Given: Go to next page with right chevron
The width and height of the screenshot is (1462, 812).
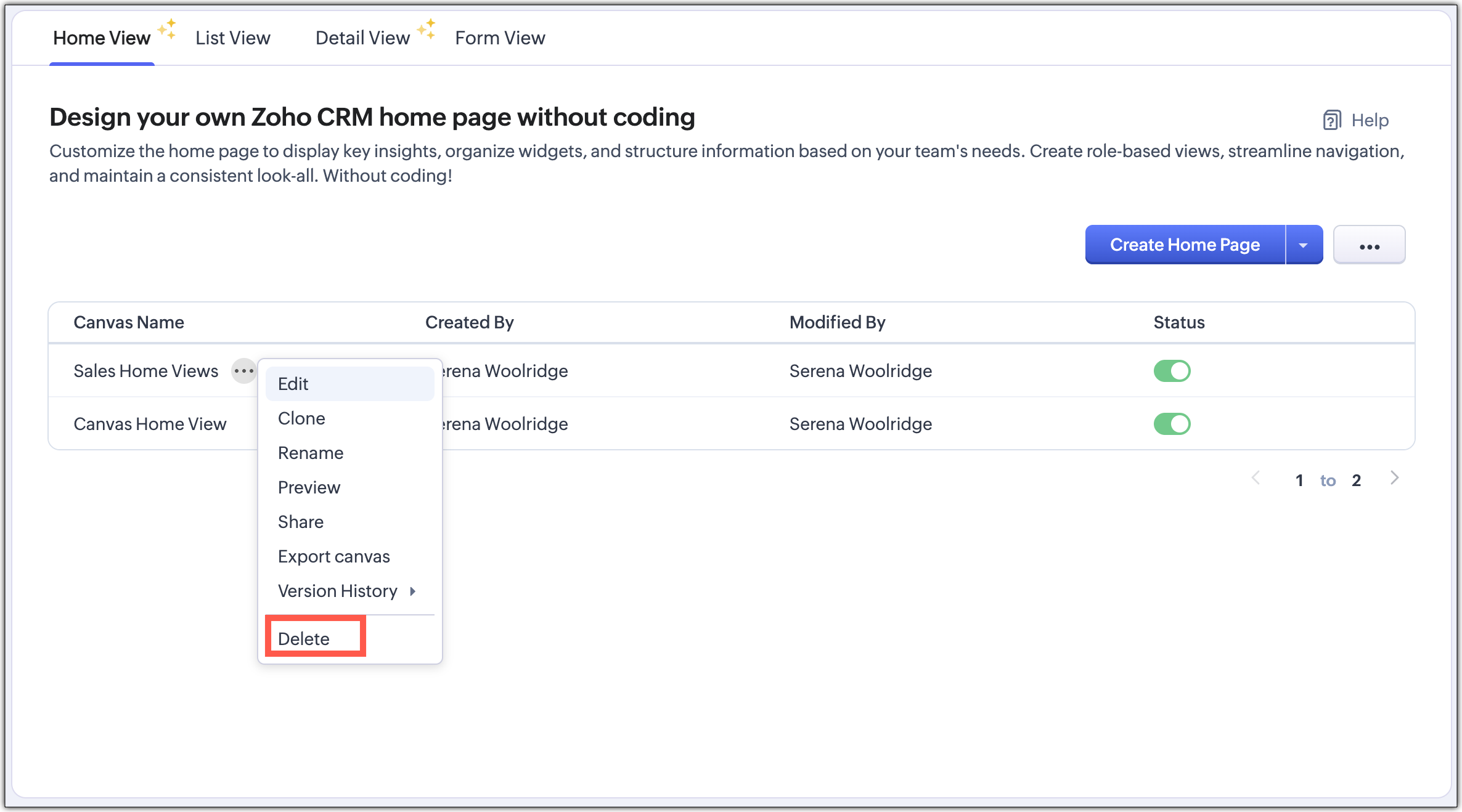Looking at the screenshot, I should (x=1395, y=478).
